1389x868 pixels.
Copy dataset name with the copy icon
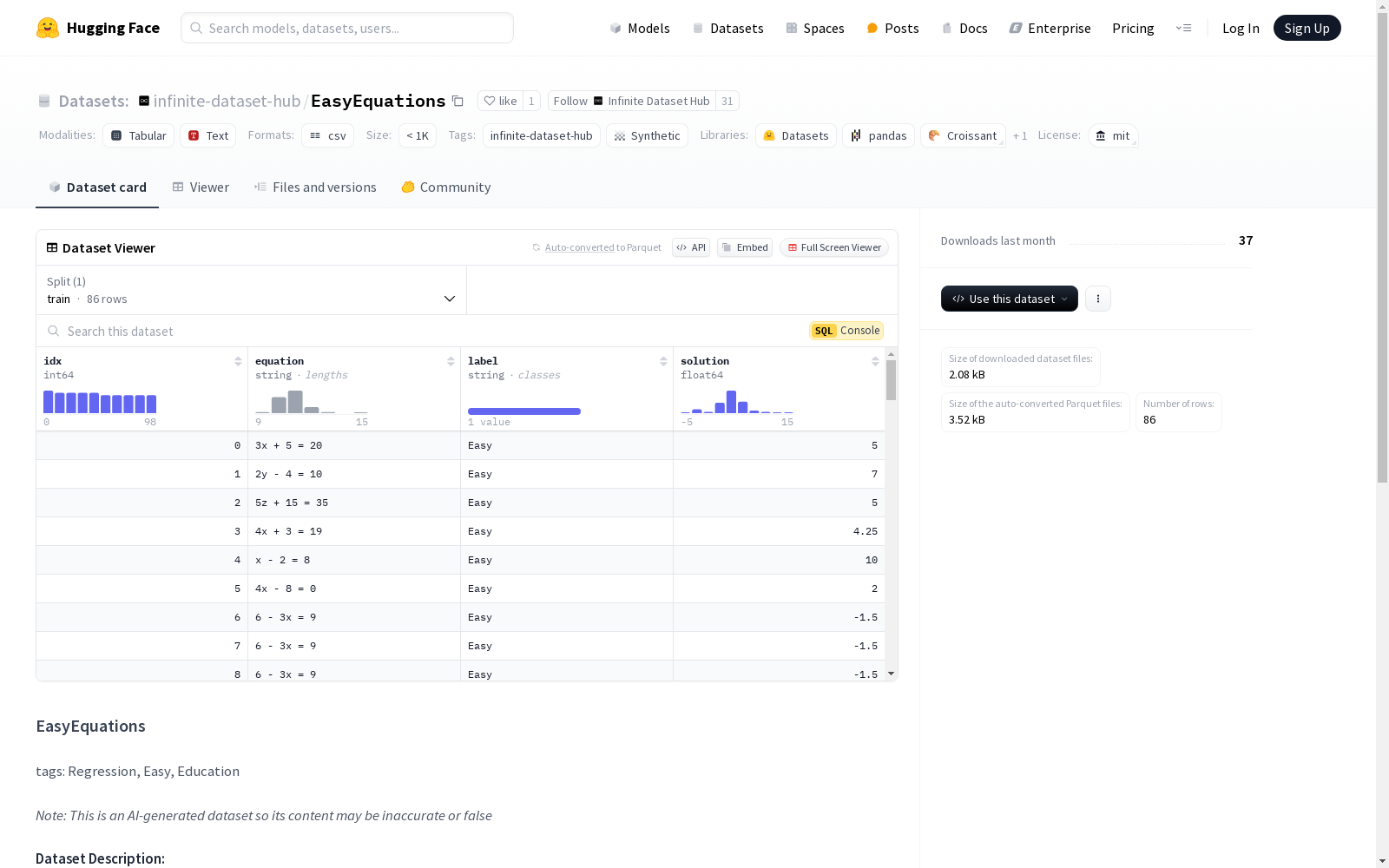click(x=458, y=102)
